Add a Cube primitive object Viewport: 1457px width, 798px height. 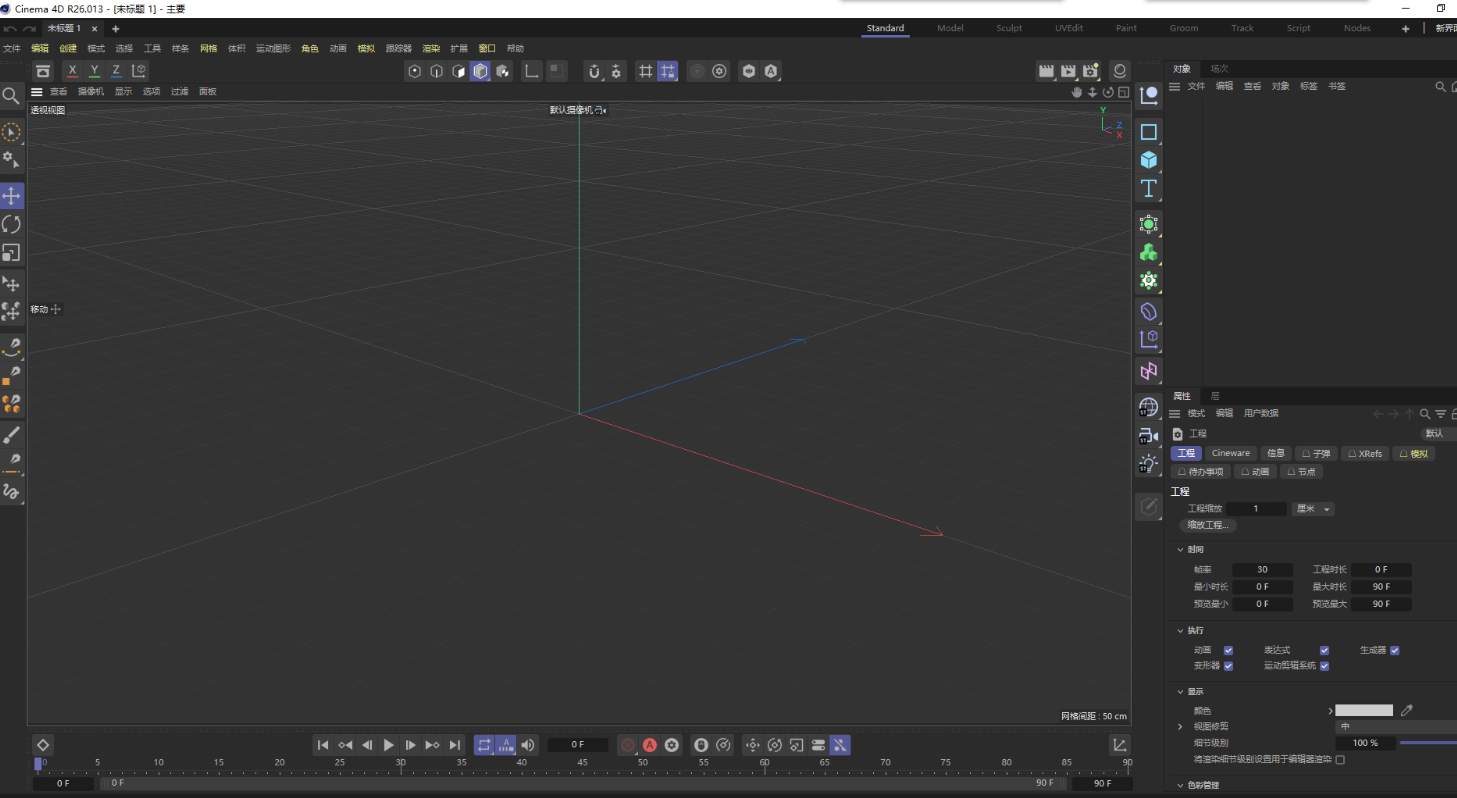click(1149, 160)
